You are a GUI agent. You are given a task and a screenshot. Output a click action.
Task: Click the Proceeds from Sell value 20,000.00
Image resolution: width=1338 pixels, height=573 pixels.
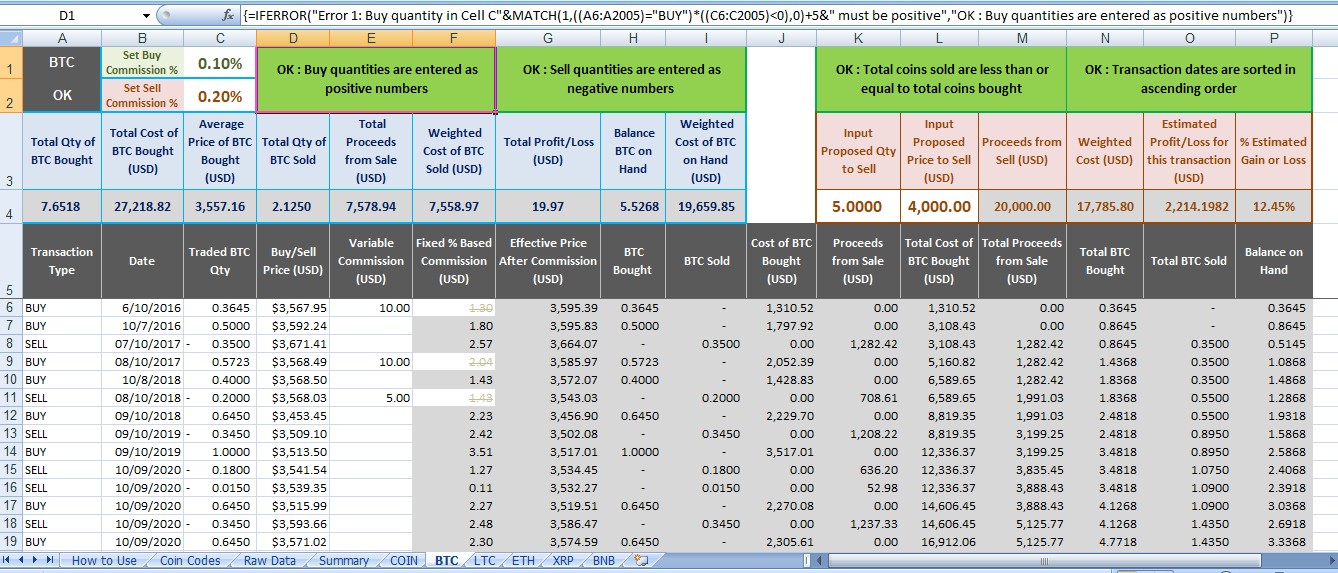[x=1021, y=207]
